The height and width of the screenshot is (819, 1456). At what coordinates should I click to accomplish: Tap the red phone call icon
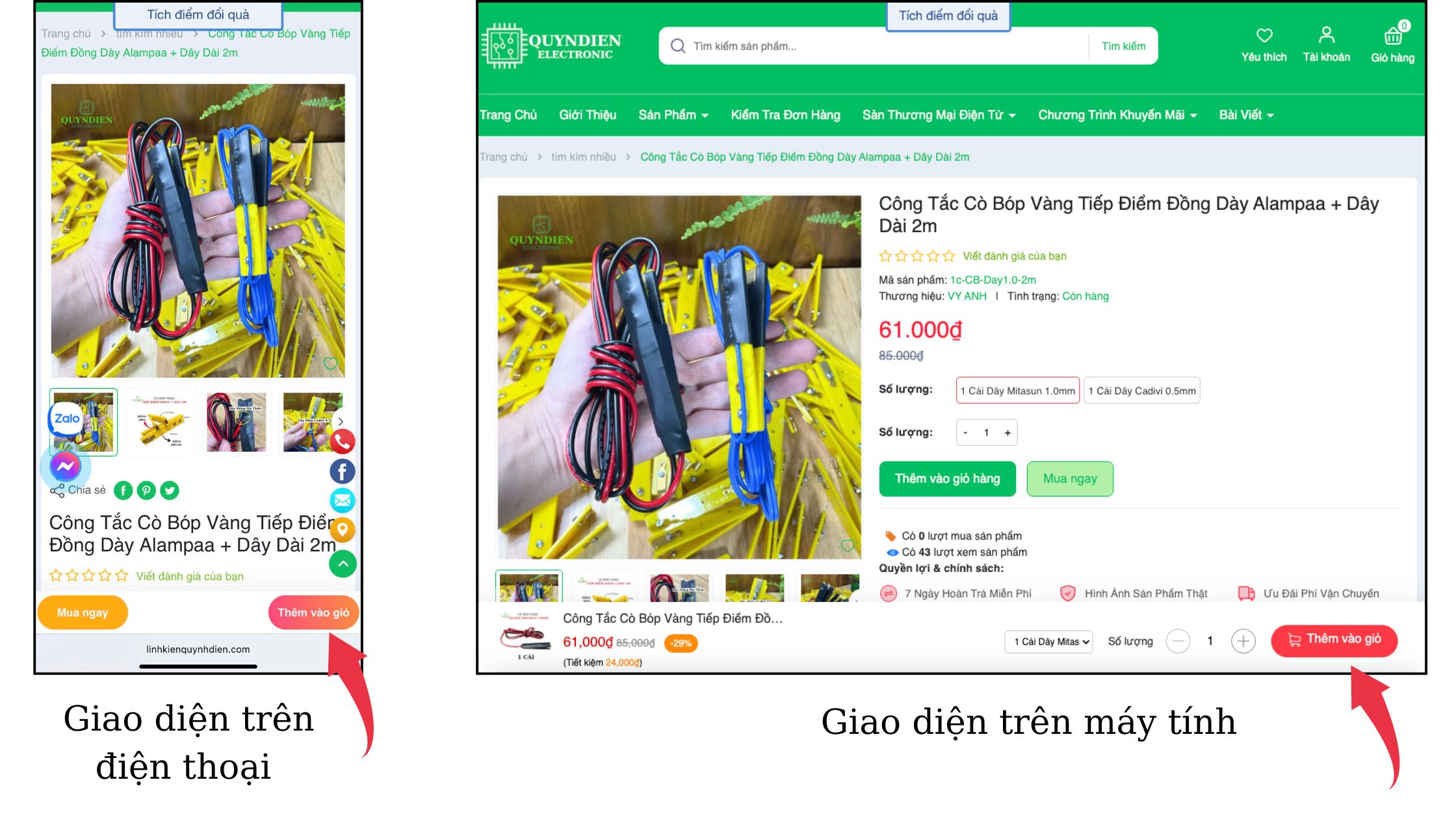pos(343,442)
